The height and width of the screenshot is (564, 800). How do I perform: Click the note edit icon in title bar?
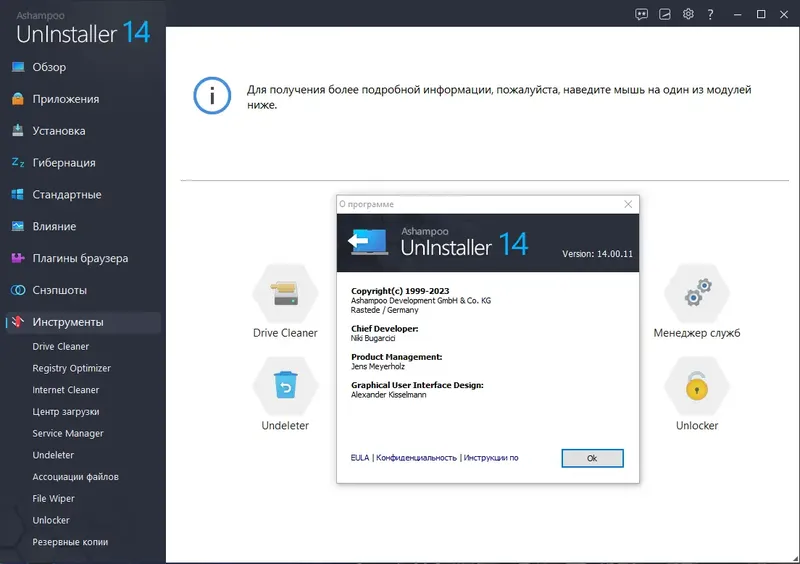(665, 14)
